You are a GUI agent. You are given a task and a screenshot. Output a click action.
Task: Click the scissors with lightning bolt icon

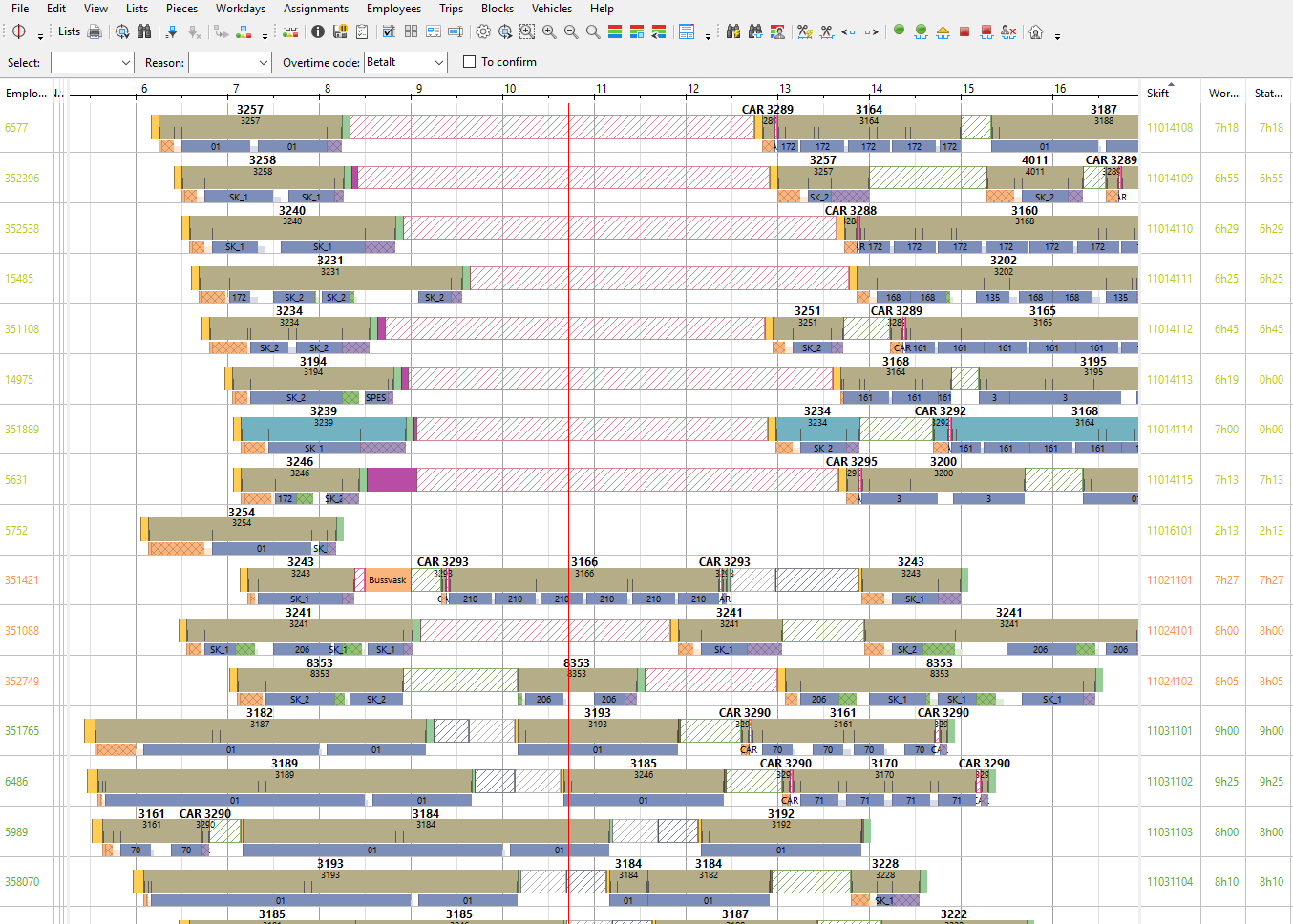(805, 31)
